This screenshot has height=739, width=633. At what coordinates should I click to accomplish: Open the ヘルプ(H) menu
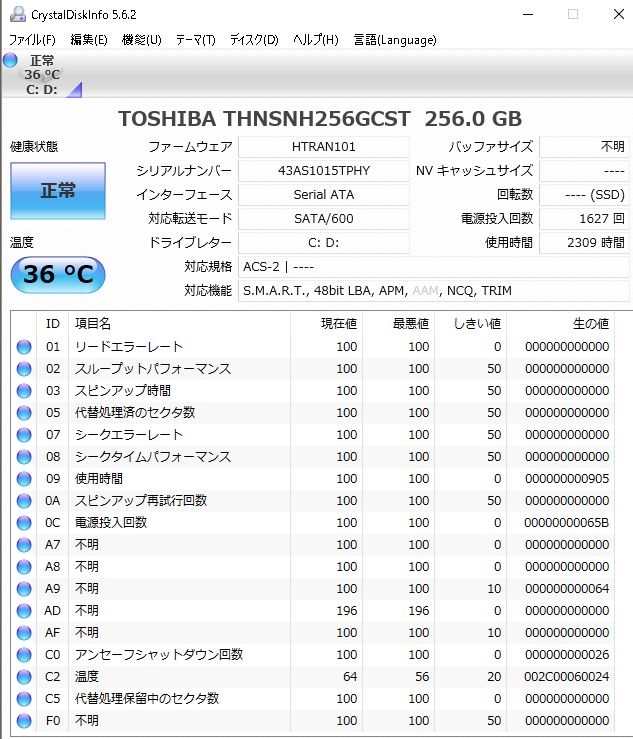[x=316, y=40]
